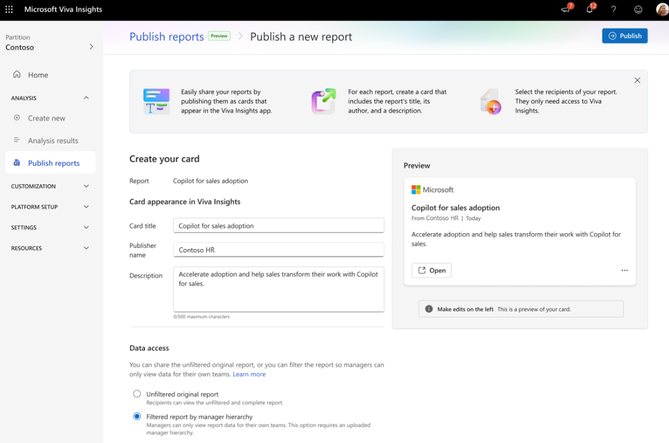Click the Data access heading
Viewport: 669px width, 443px height.
[x=149, y=348]
